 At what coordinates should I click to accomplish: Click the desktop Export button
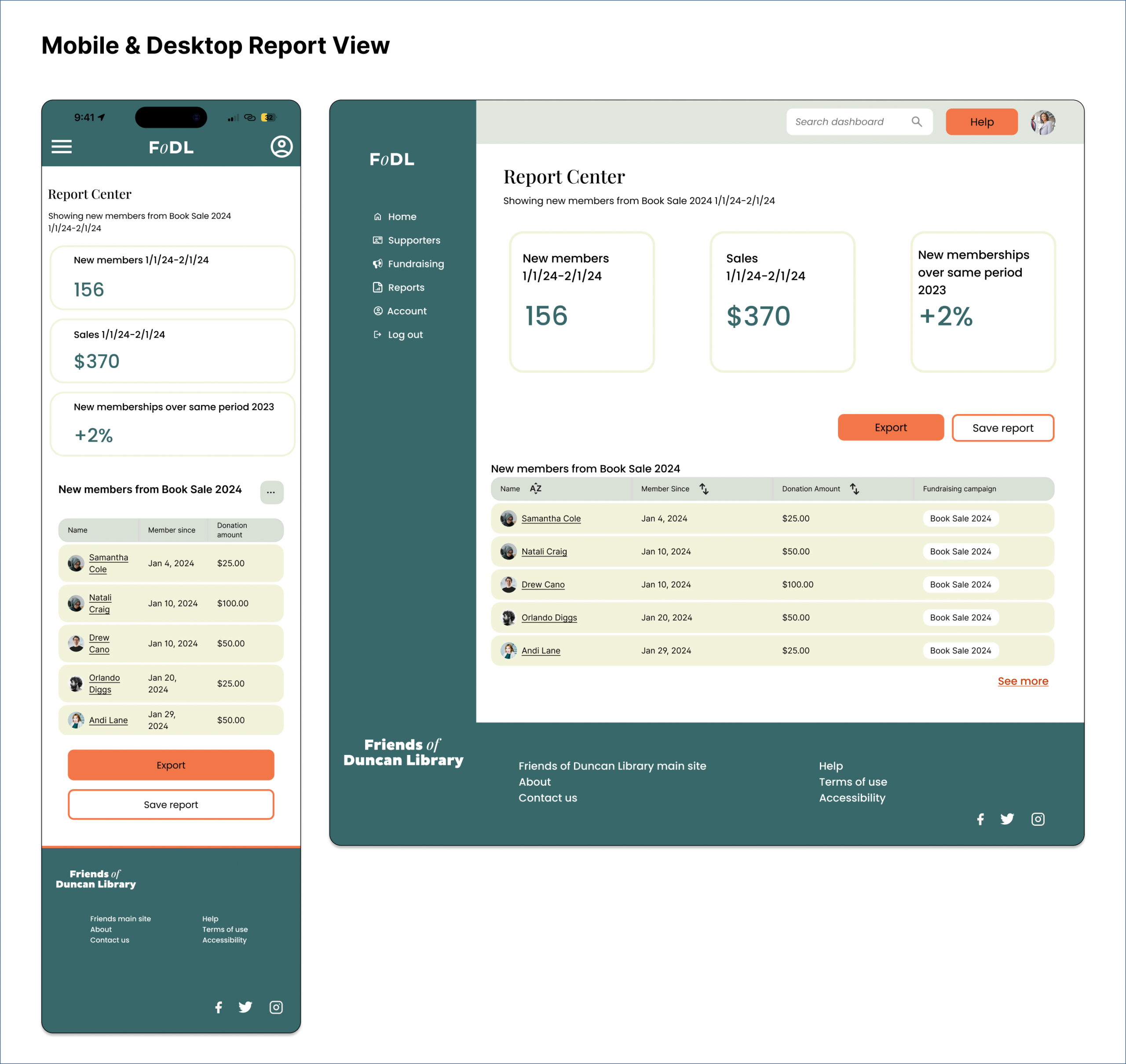pos(890,428)
